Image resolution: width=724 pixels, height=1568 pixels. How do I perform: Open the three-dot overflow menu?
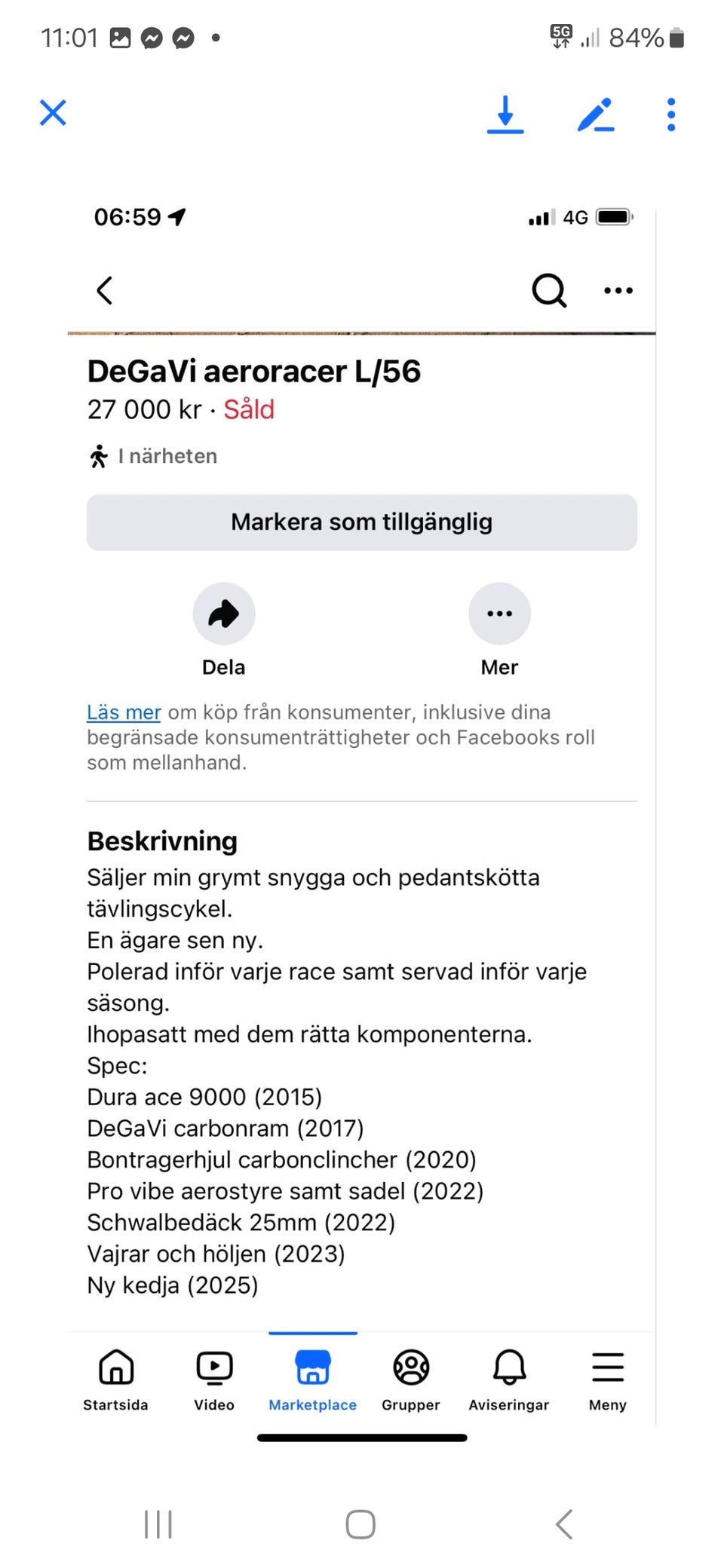(x=670, y=115)
